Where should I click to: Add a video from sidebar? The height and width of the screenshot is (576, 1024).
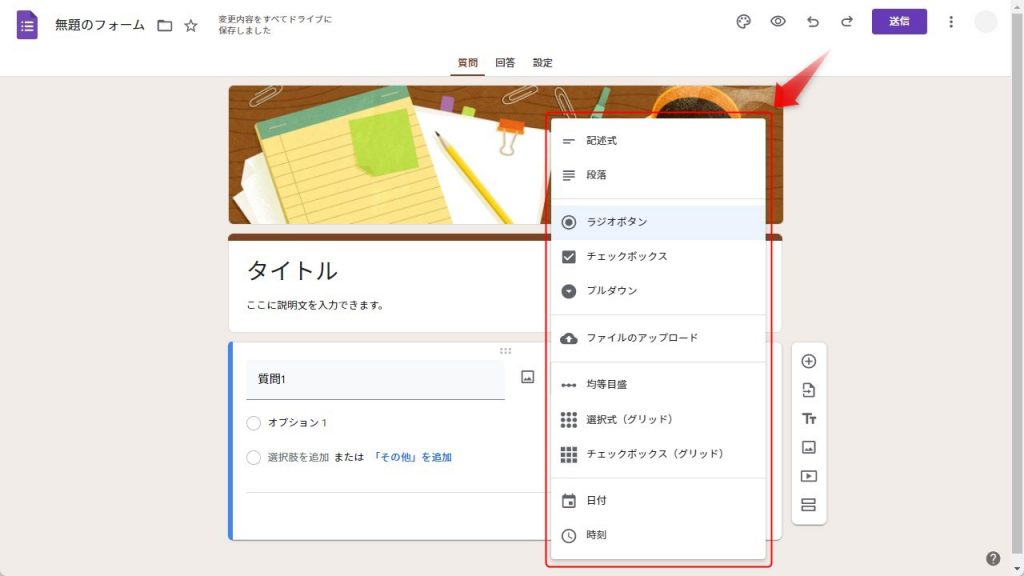[x=808, y=476]
